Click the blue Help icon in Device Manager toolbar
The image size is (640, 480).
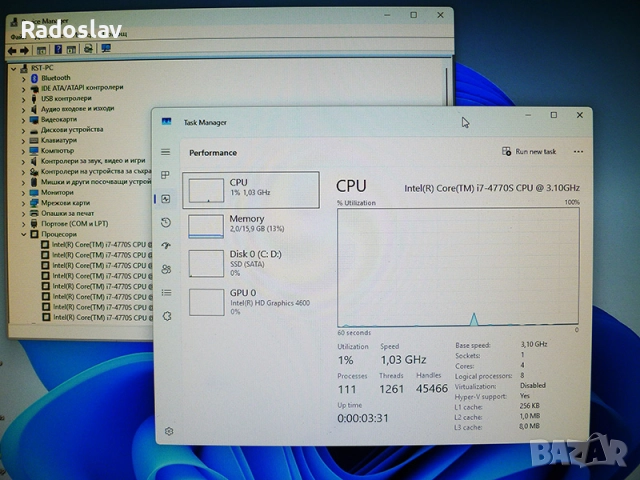point(58,50)
